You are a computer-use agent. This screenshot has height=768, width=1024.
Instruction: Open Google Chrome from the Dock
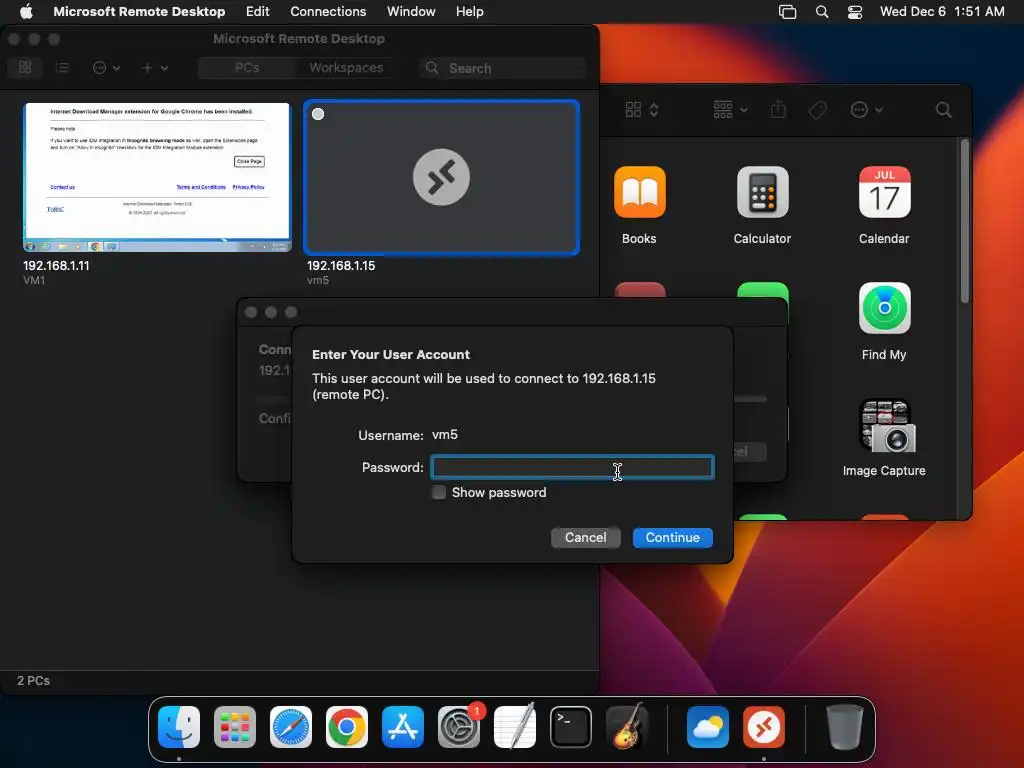click(x=347, y=727)
